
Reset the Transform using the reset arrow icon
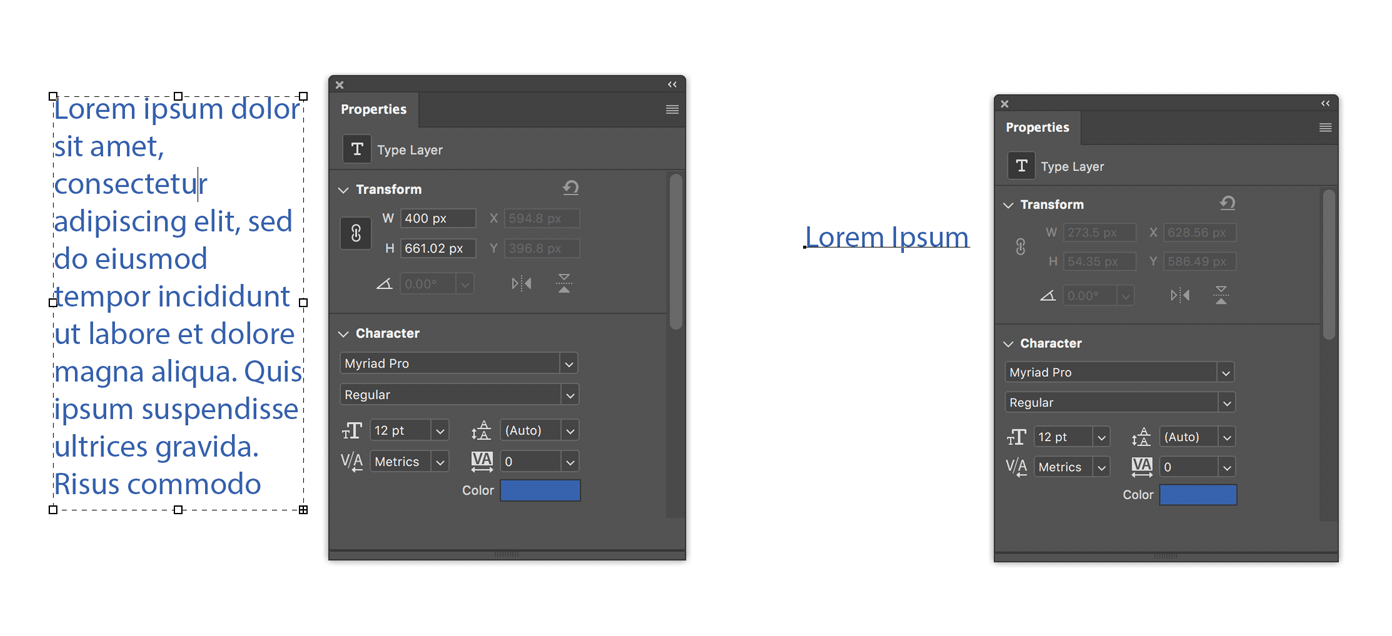click(572, 187)
